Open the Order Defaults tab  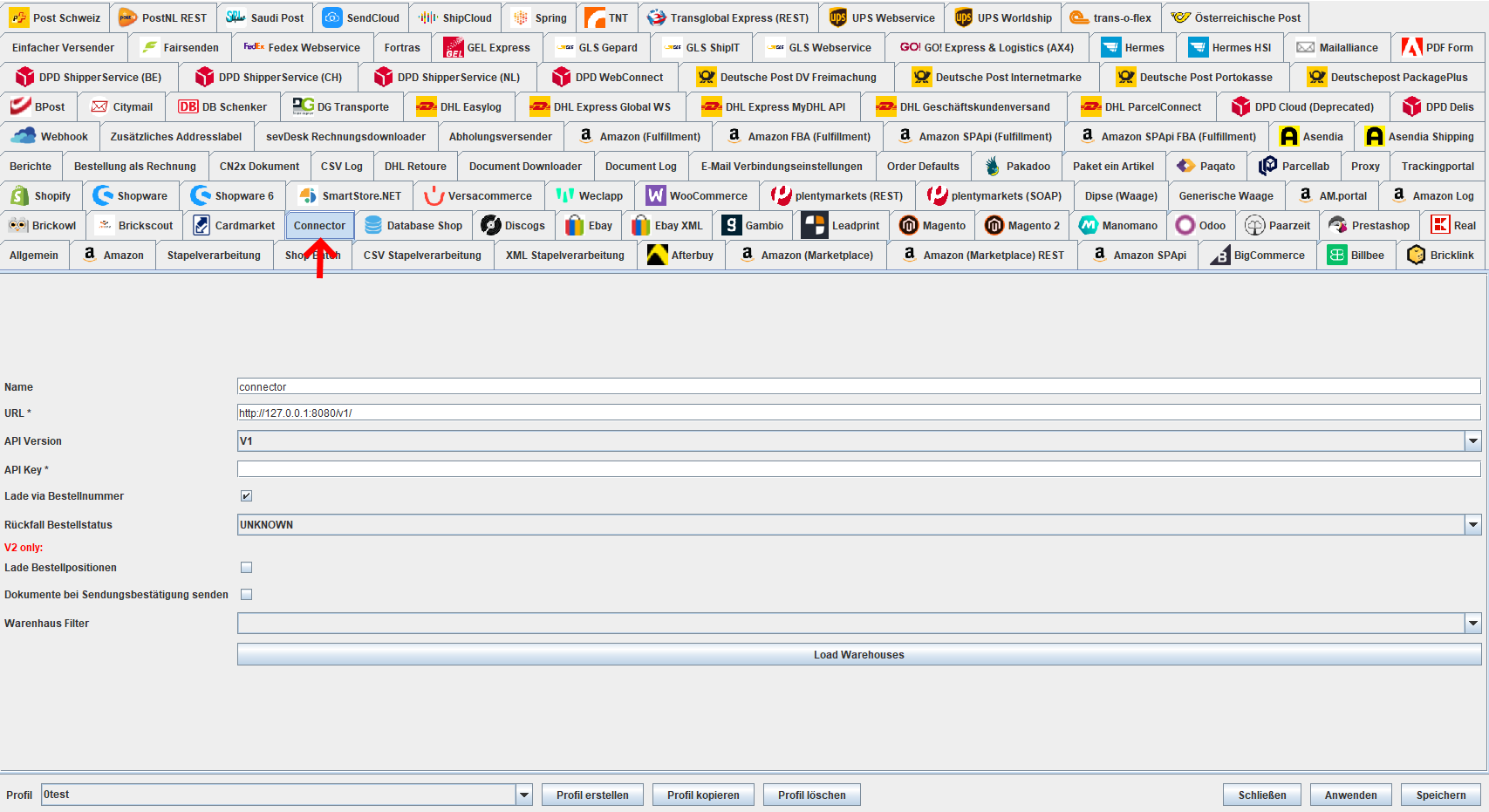923,166
